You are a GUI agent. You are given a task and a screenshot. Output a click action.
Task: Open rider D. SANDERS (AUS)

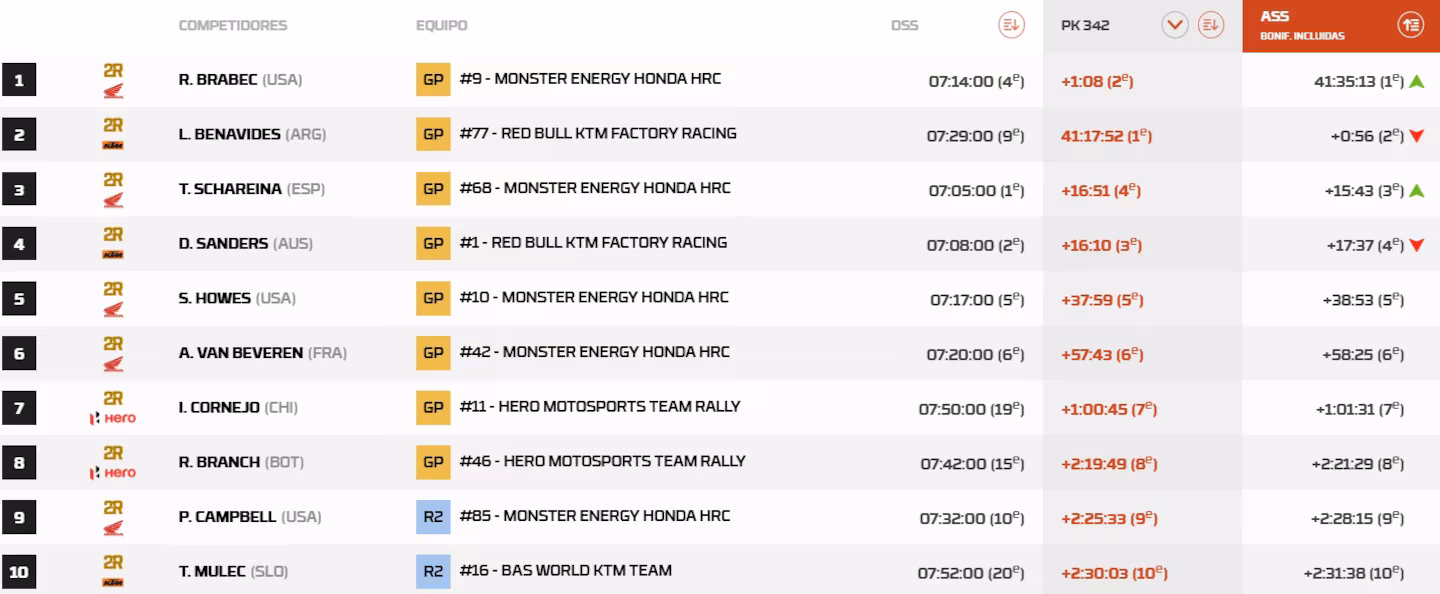pyautogui.click(x=245, y=244)
